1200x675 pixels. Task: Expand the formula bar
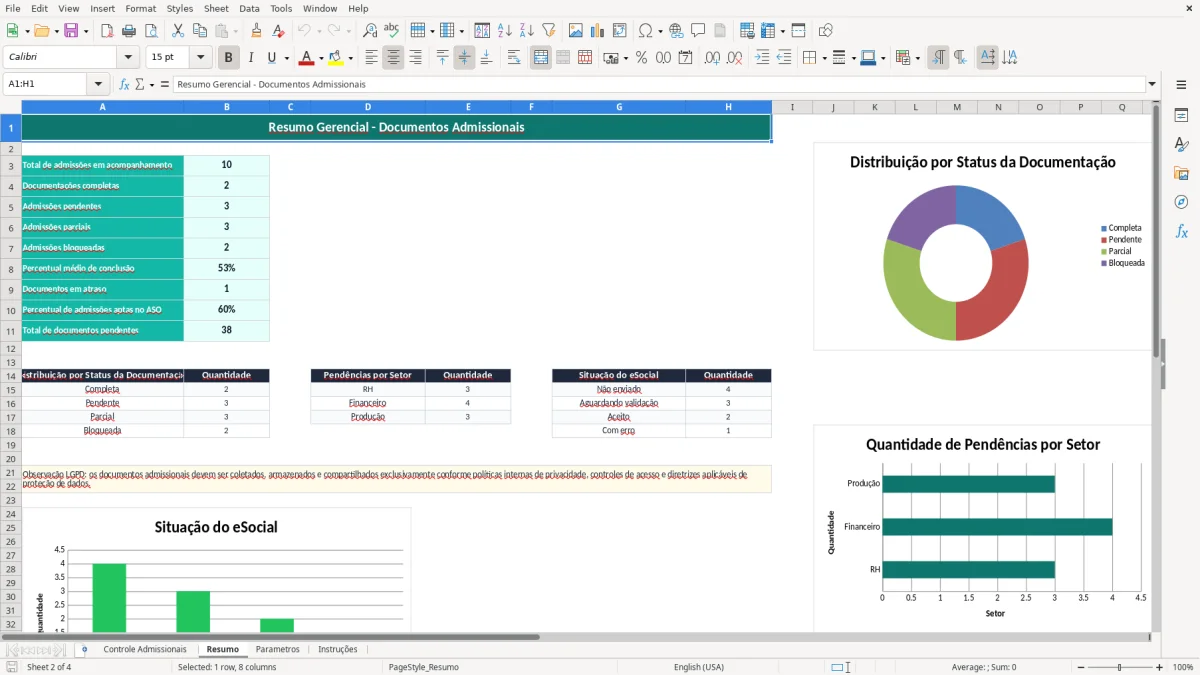pos(1152,84)
